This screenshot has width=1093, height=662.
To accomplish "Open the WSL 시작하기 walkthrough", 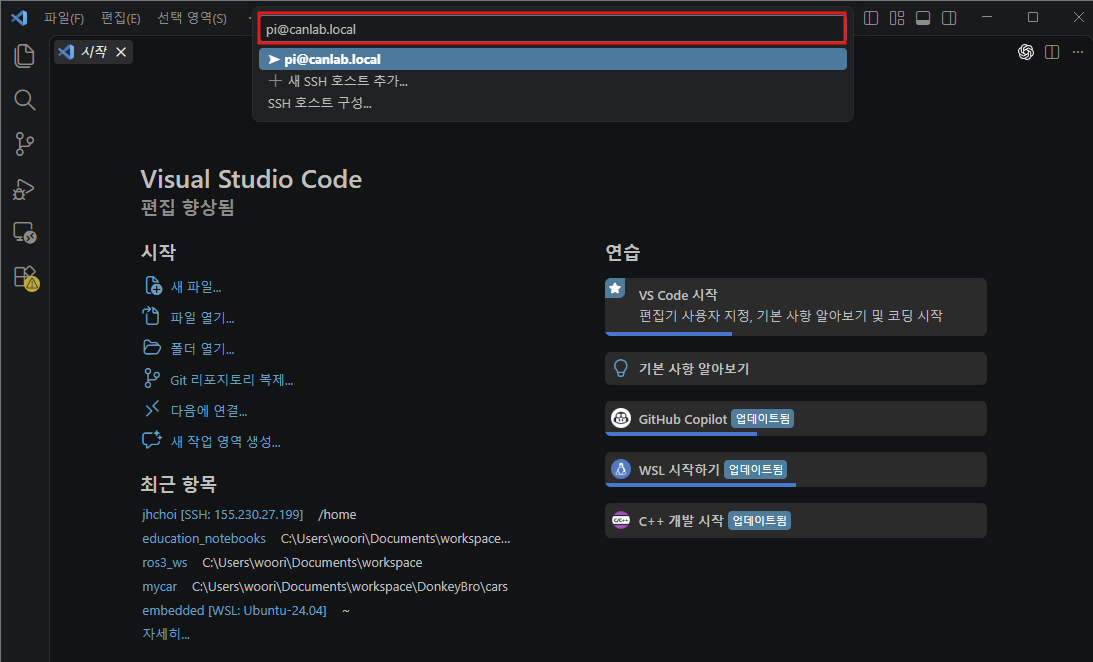I will [795, 470].
